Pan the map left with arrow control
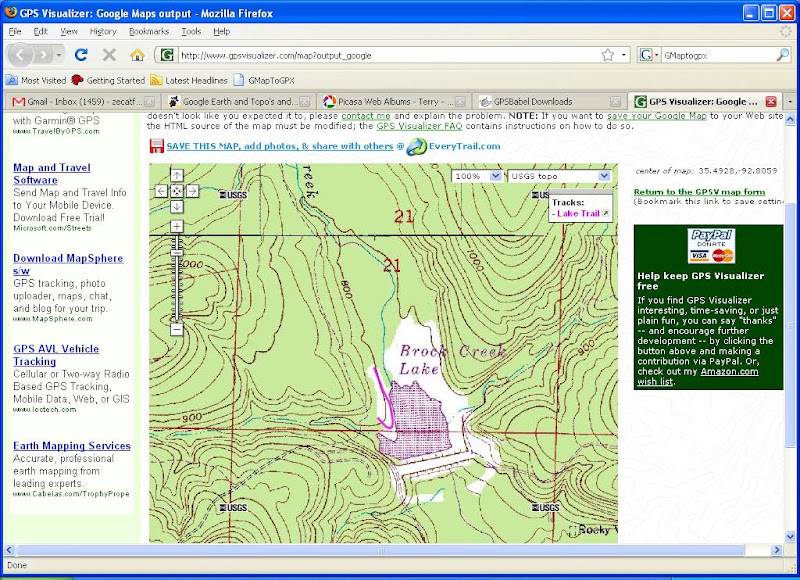Image resolution: width=800 pixels, height=580 pixels. coord(161,190)
